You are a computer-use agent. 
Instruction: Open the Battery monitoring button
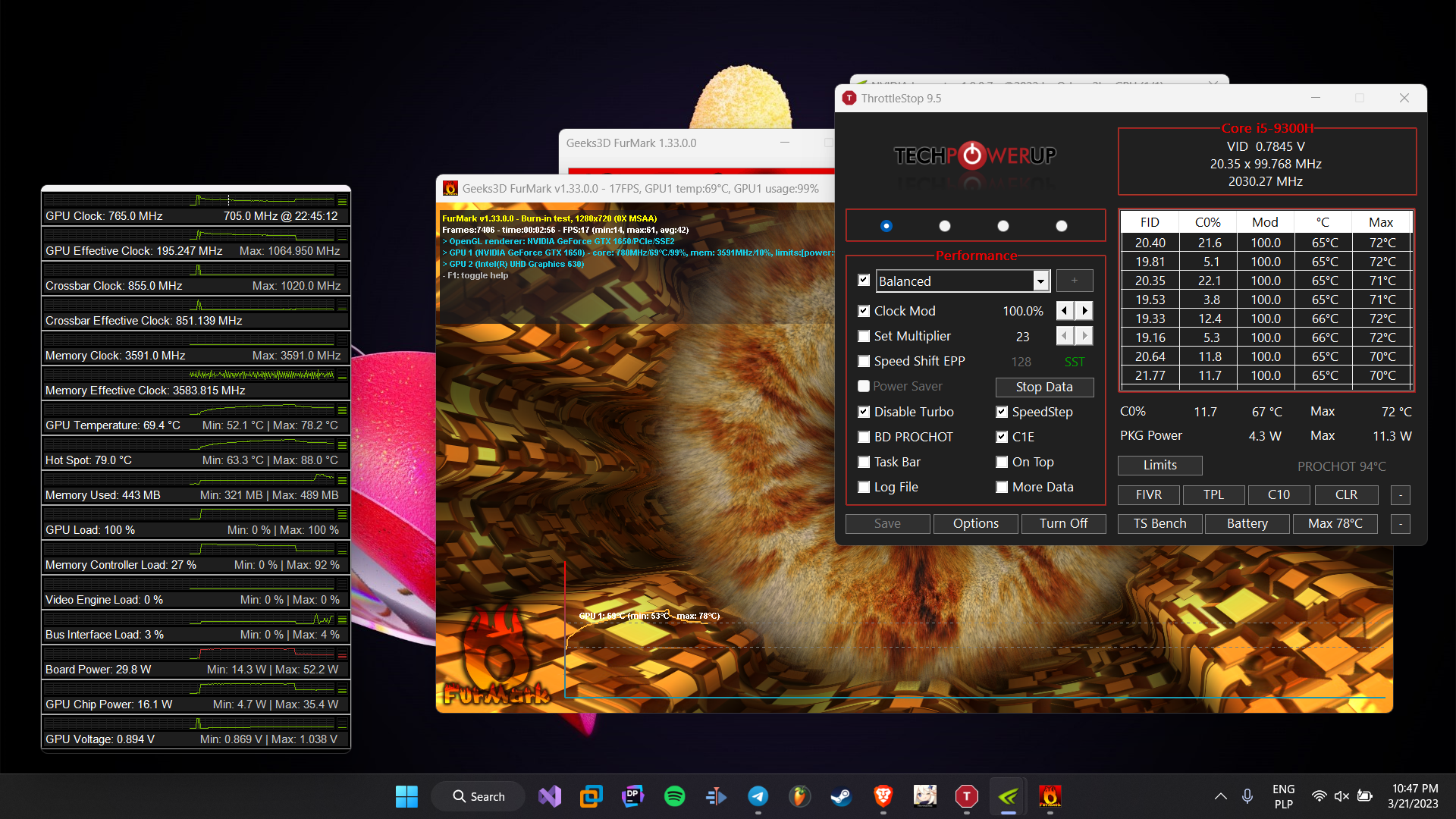(x=1247, y=523)
